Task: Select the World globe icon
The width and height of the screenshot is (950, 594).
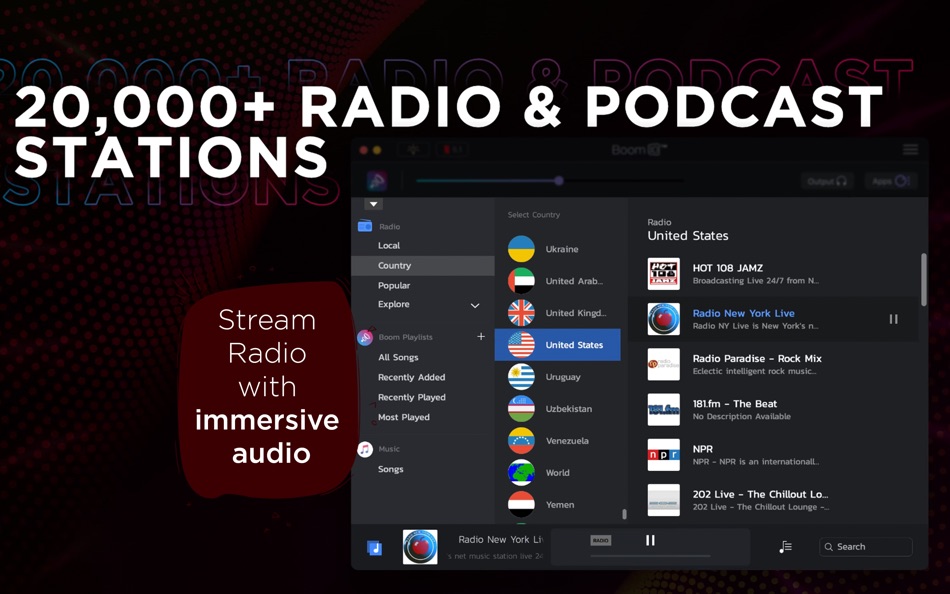Action: point(521,473)
